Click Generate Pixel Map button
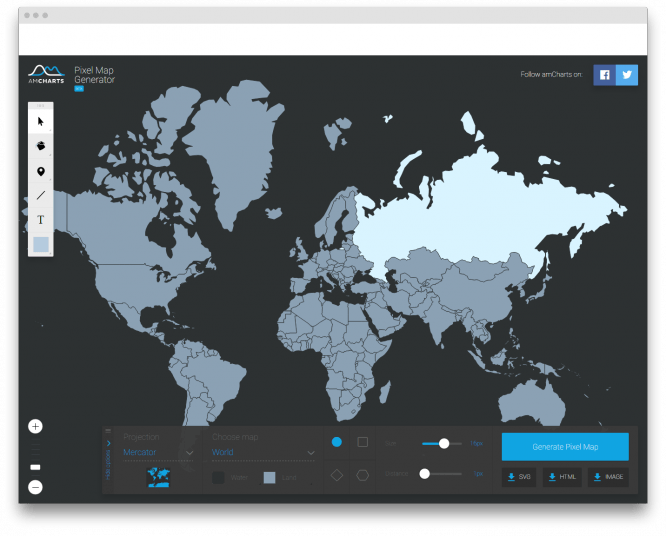 pos(565,447)
